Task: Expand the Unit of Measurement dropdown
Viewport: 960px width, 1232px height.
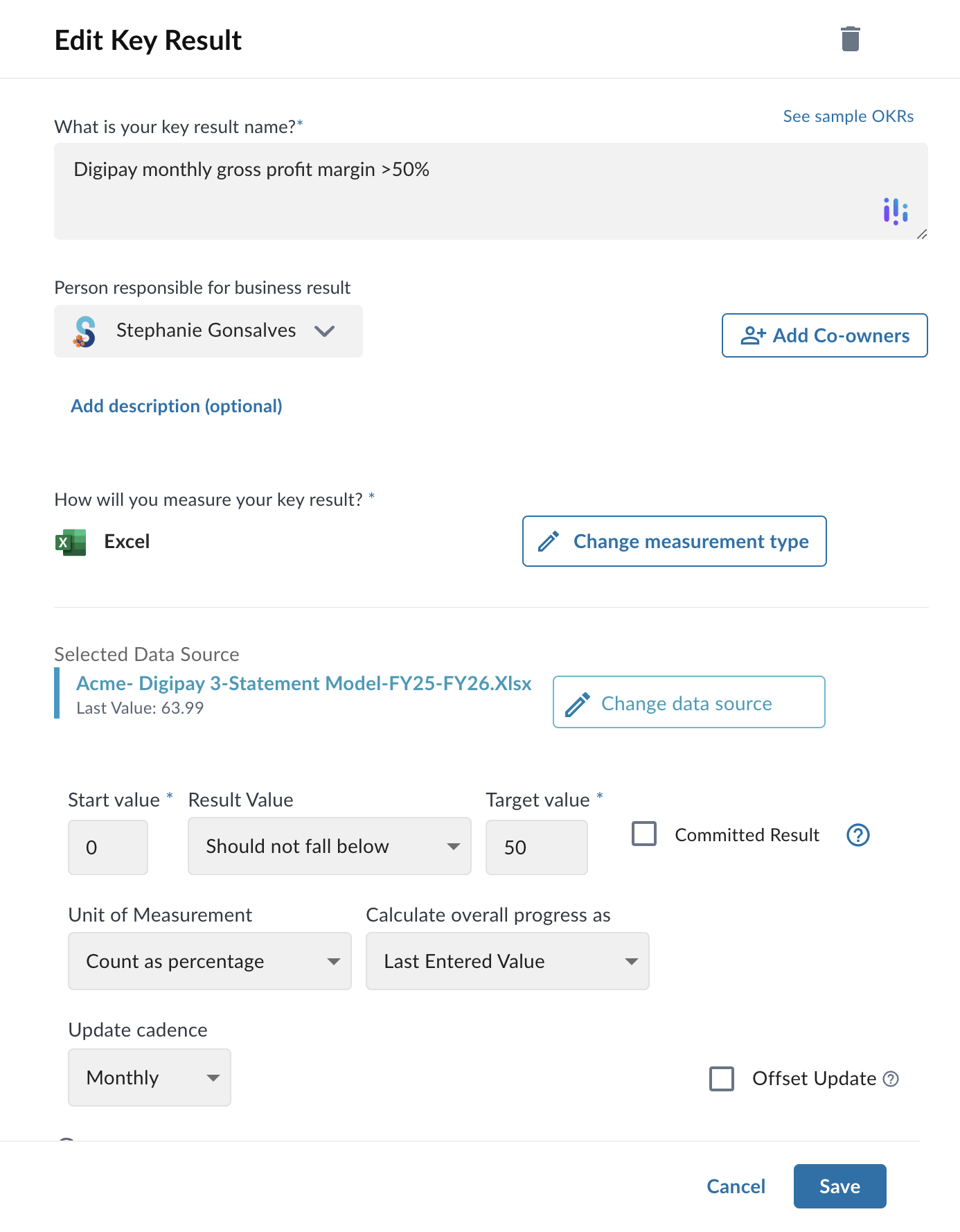Action: 210,961
